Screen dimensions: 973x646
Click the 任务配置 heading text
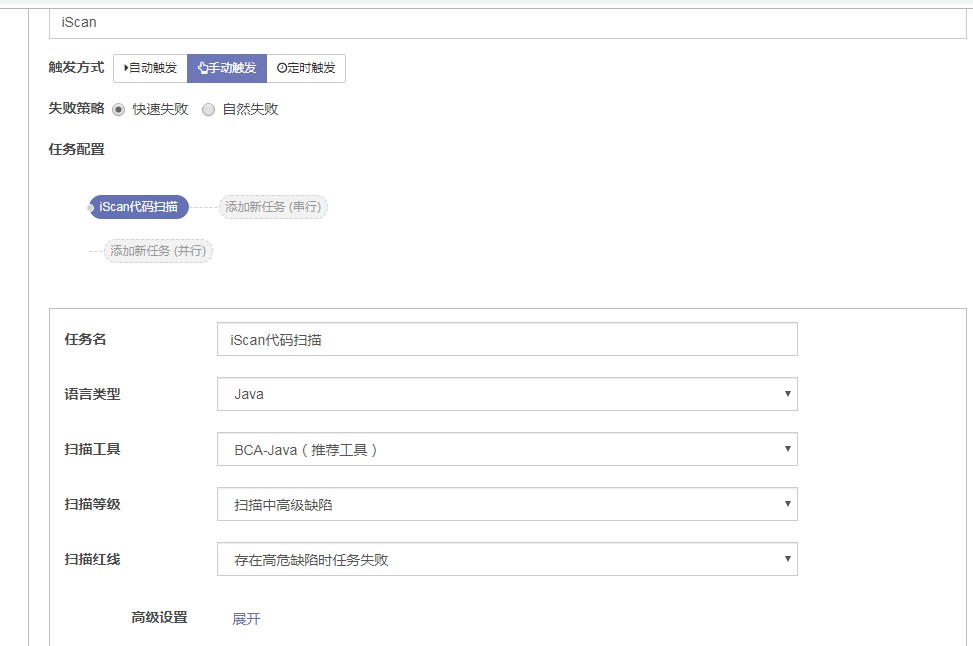(76, 150)
